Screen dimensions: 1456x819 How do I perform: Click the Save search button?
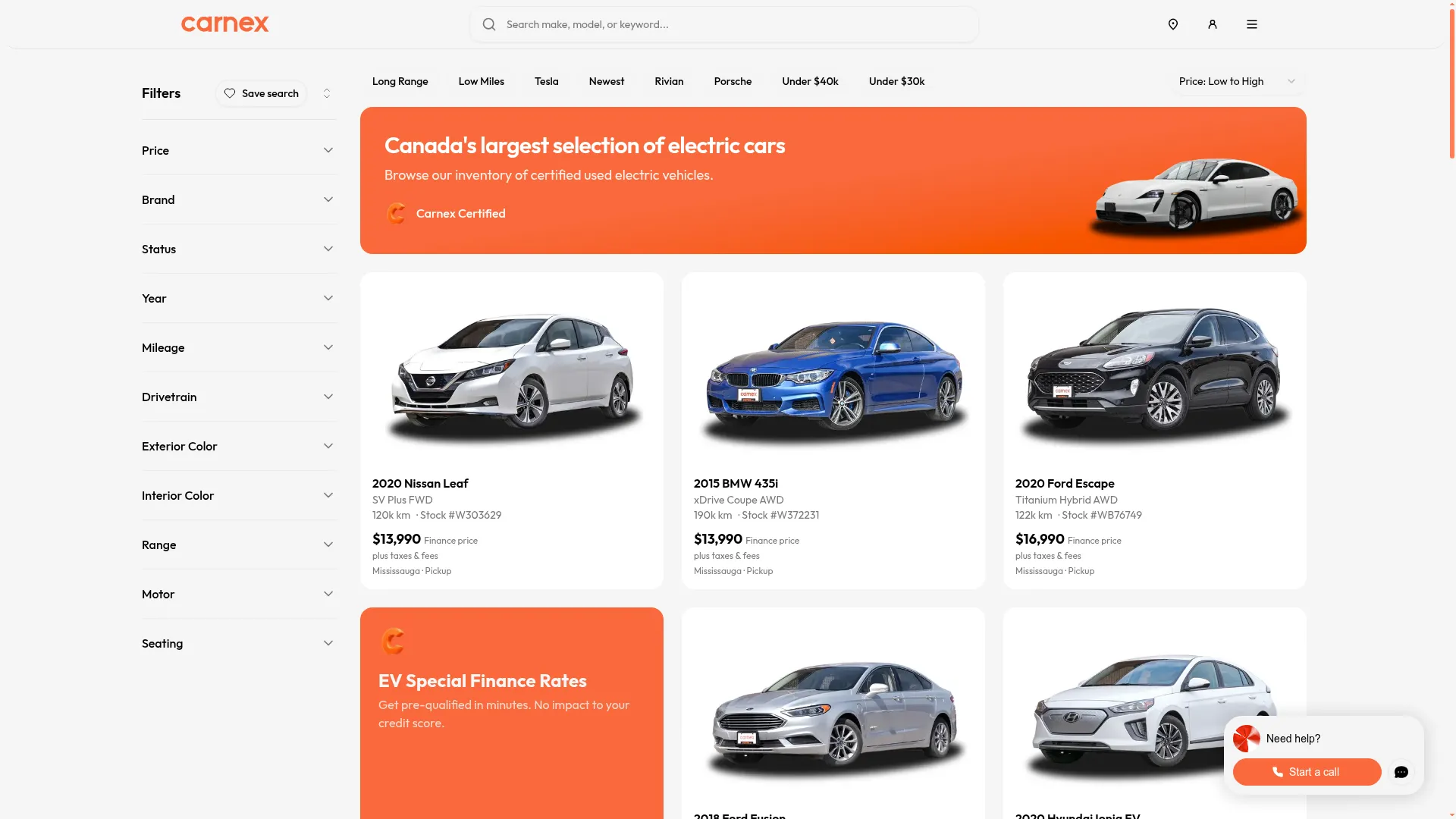click(x=261, y=93)
